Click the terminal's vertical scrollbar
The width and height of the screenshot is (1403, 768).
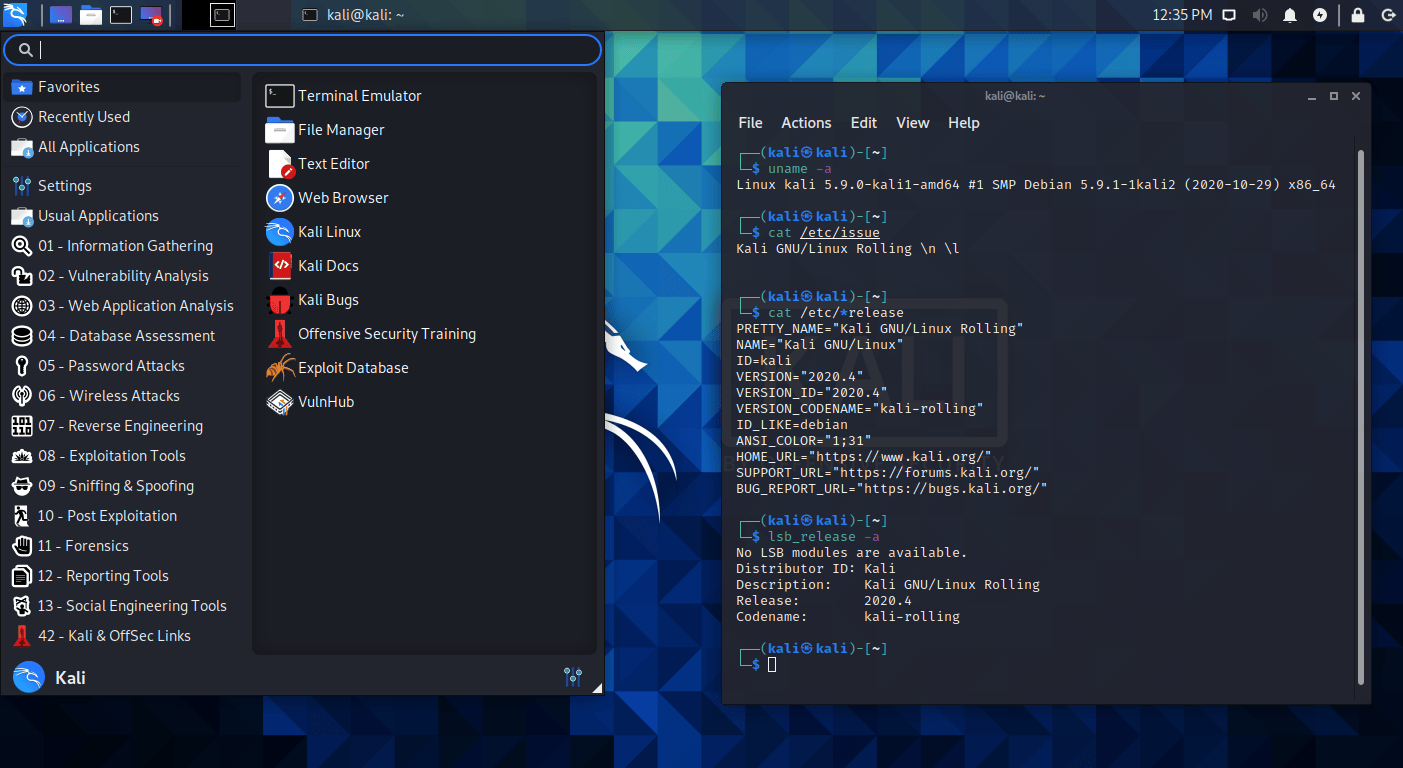1359,400
